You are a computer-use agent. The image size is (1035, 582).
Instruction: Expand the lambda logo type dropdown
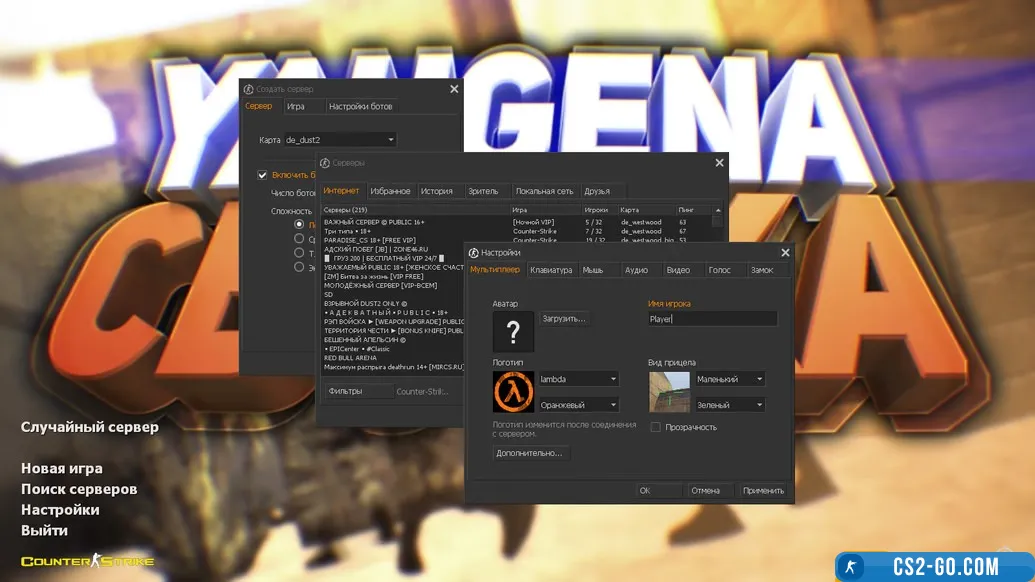(578, 379)
